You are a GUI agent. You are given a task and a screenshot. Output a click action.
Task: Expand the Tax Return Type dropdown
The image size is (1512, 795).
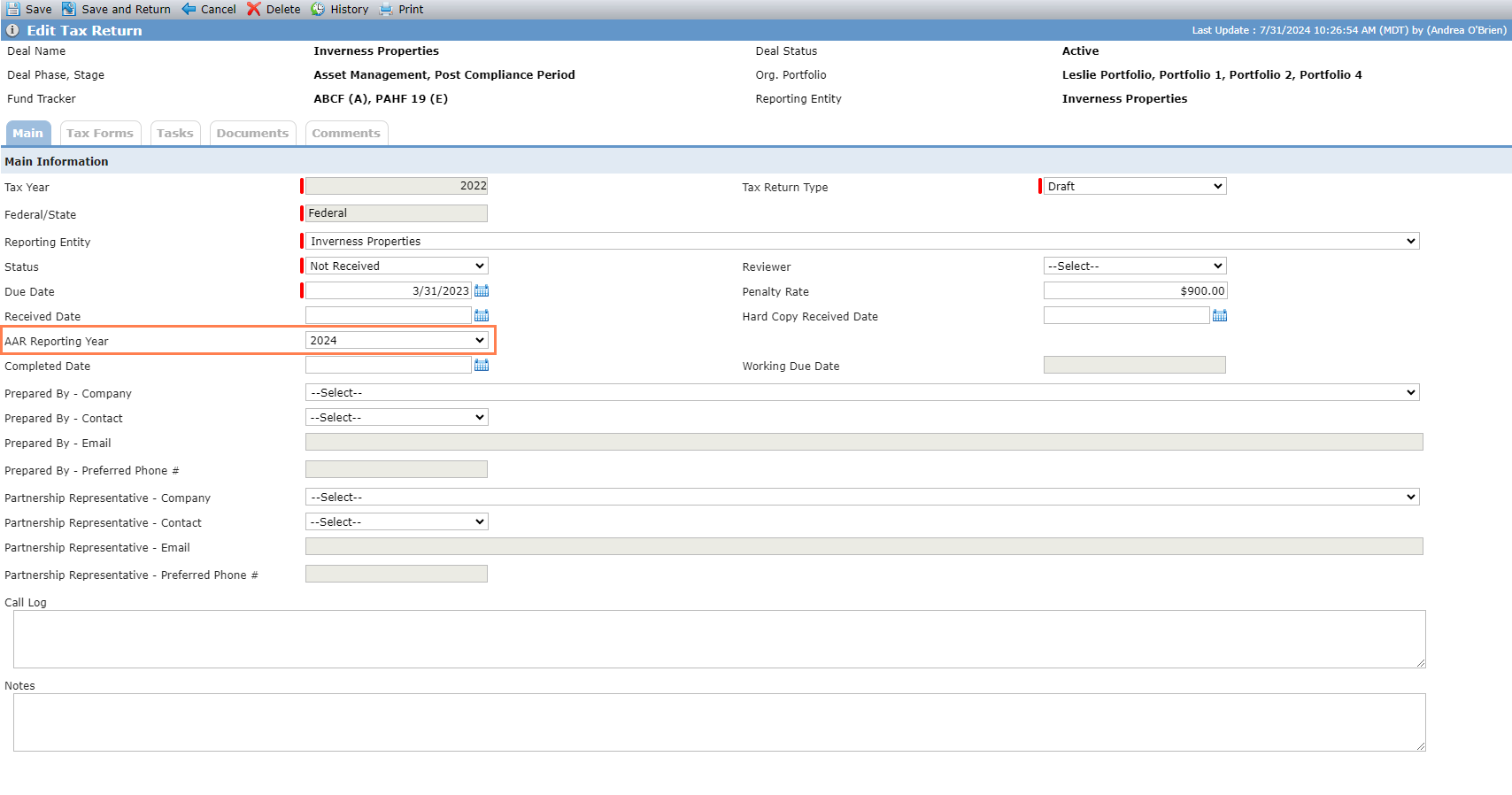pyautogui.click(x=1135, y=186)
